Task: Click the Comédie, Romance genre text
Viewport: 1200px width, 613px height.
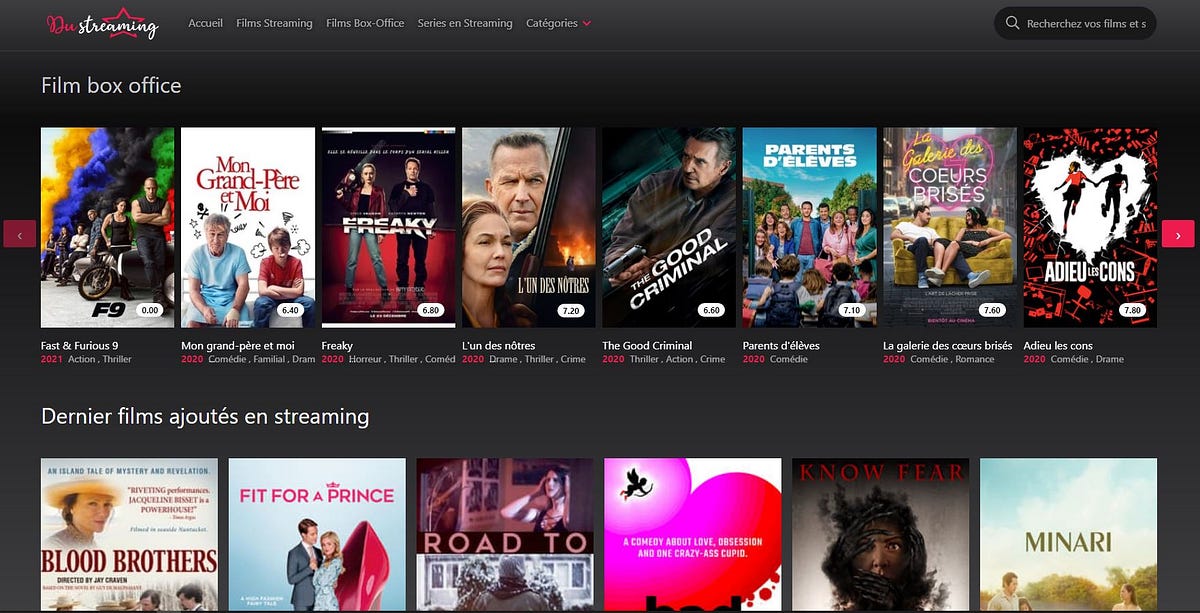Action: 953,359
